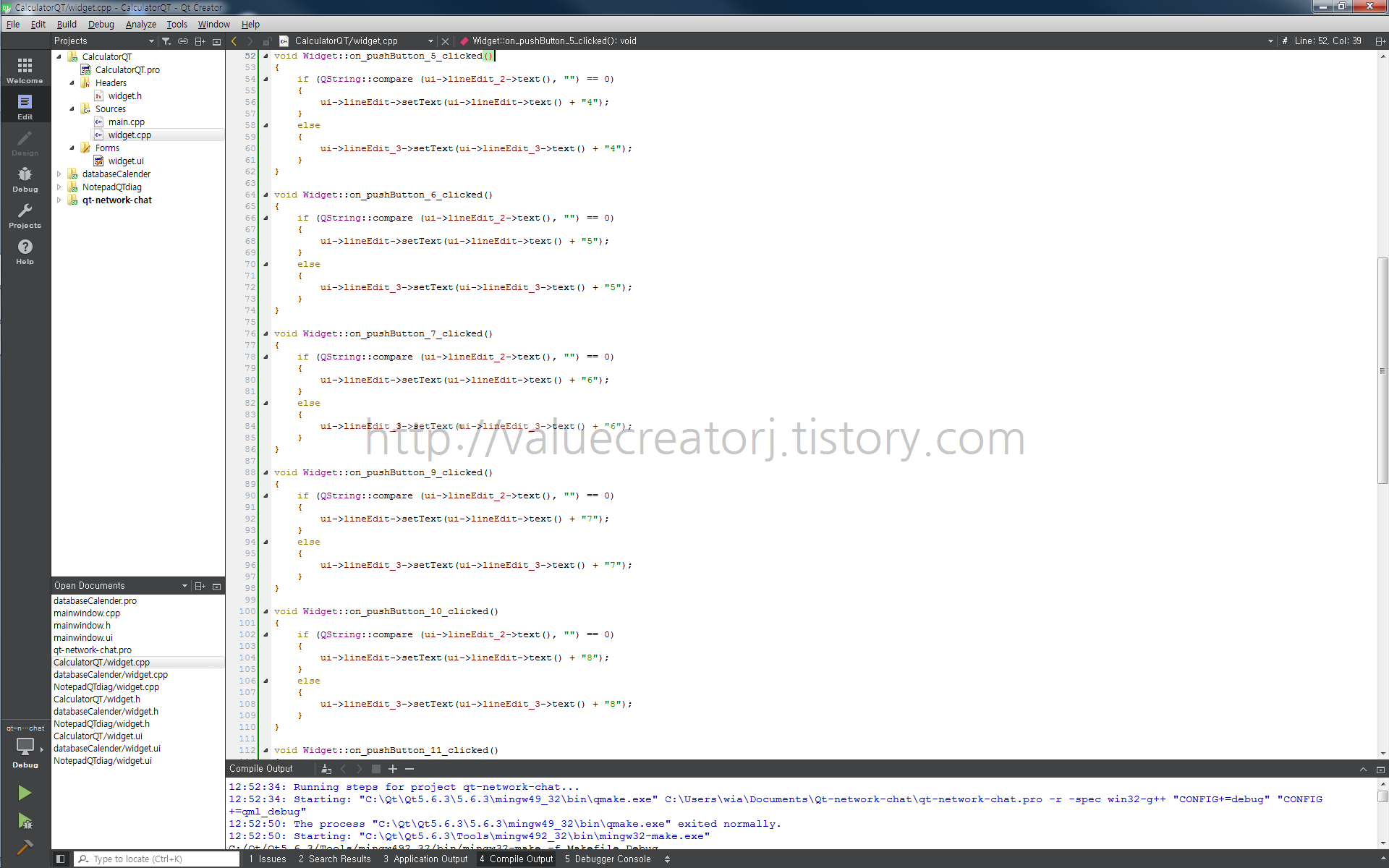The height and width of the screenshot is (868, 1389).
Task: Toggle link-with-editor in the Projects panel
Action: (x=183, y=41)
